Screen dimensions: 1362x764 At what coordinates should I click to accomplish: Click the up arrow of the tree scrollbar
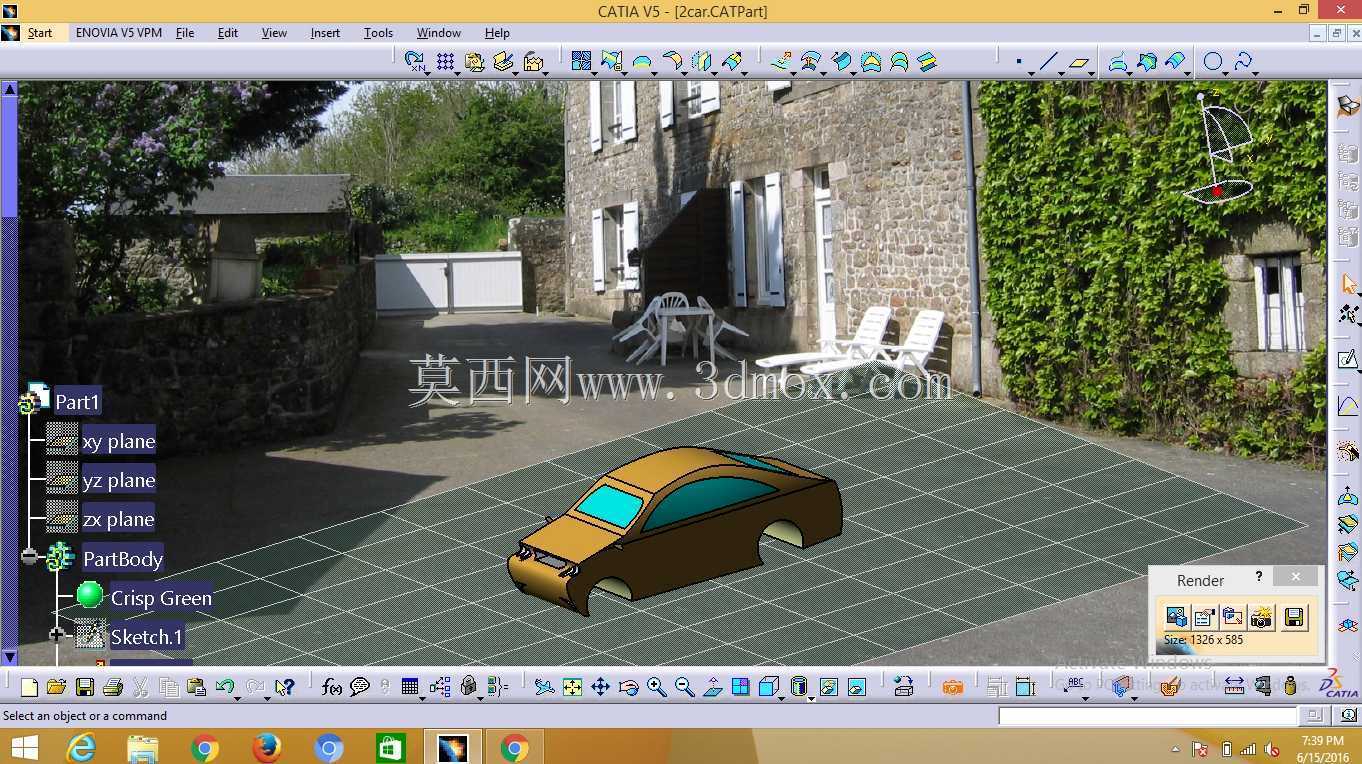[10, 89]
